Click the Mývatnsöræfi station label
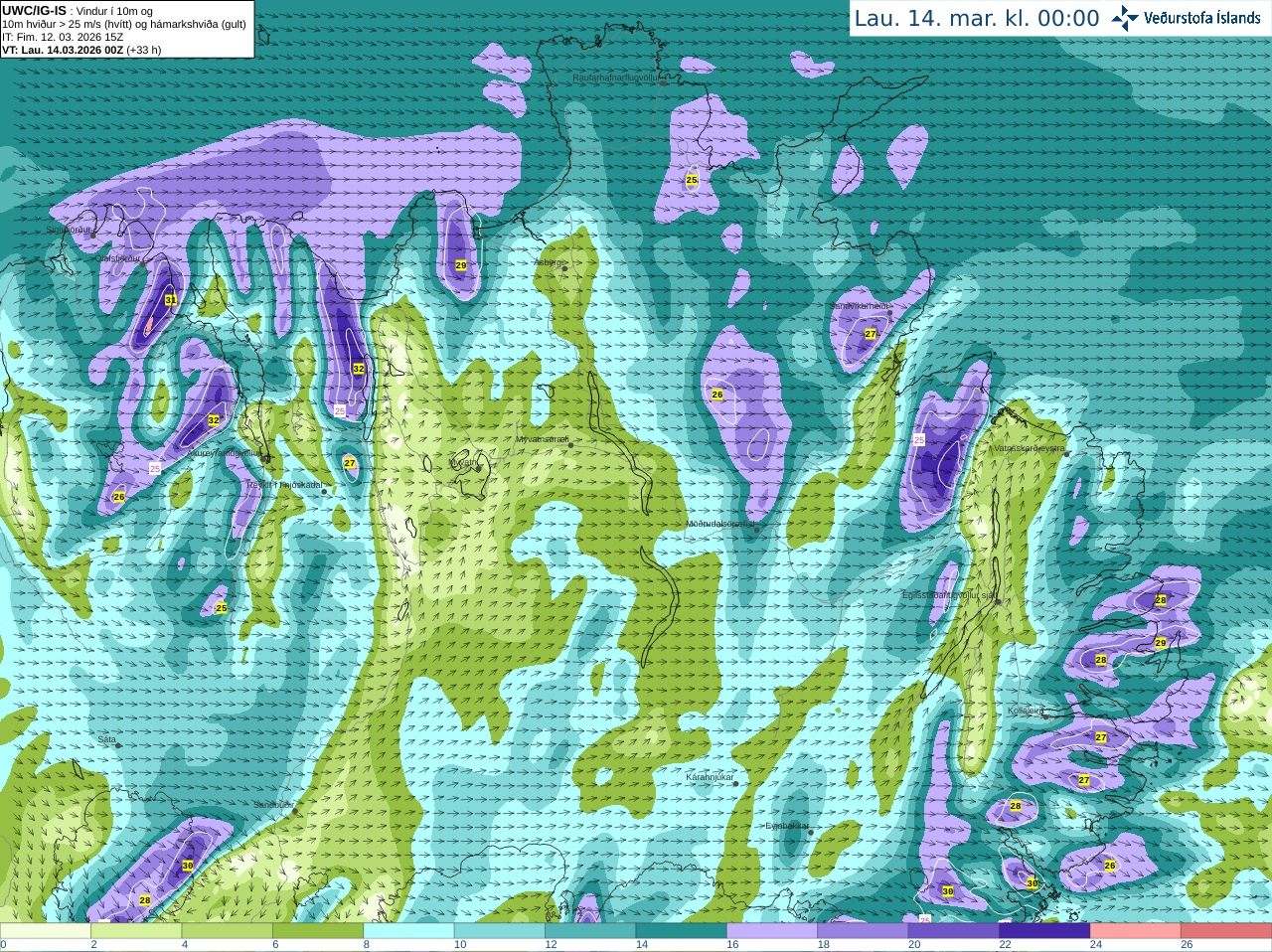The width and height of the screenshot is (1272, 952). point(543,438)
